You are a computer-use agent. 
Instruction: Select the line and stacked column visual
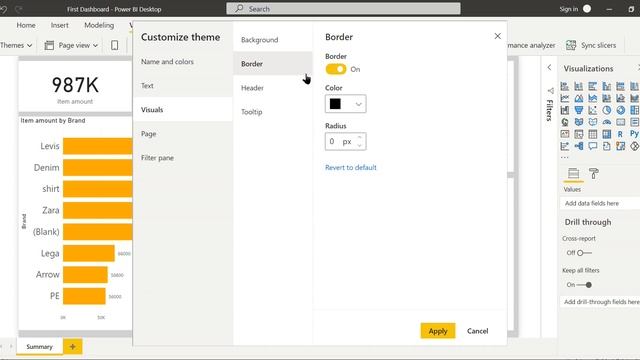tap(607, 98)
